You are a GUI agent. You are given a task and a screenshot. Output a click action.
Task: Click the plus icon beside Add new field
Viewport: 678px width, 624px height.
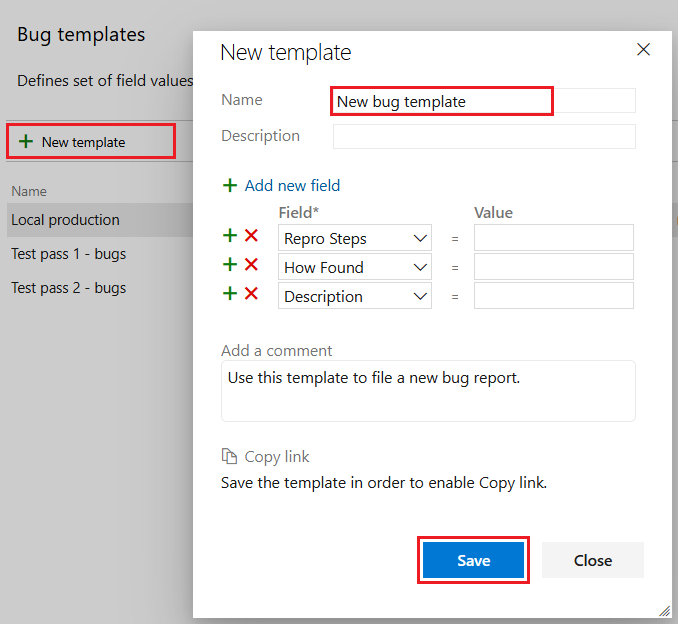(230, 185)
